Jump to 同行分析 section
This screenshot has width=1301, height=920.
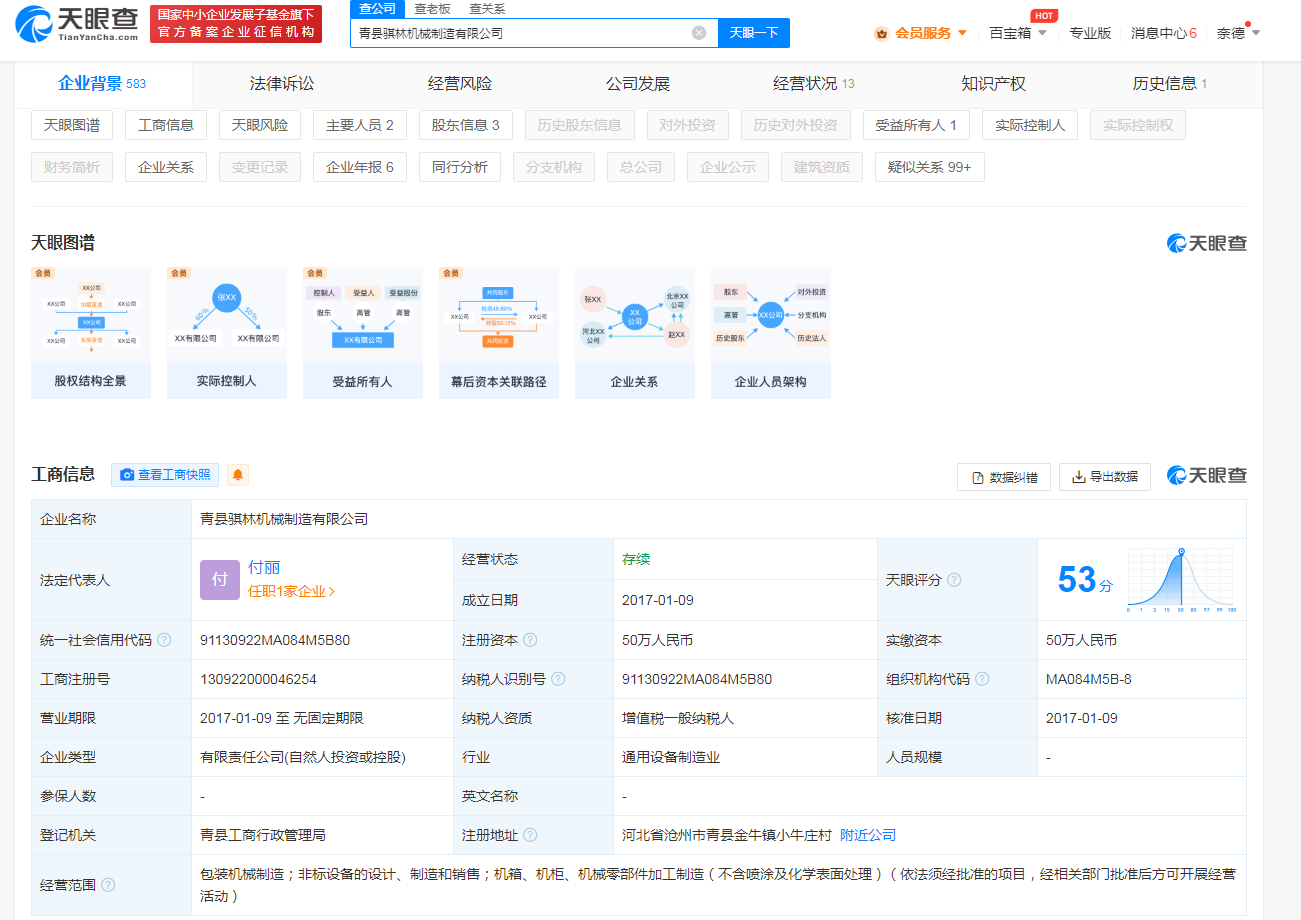tap(460, 167)
